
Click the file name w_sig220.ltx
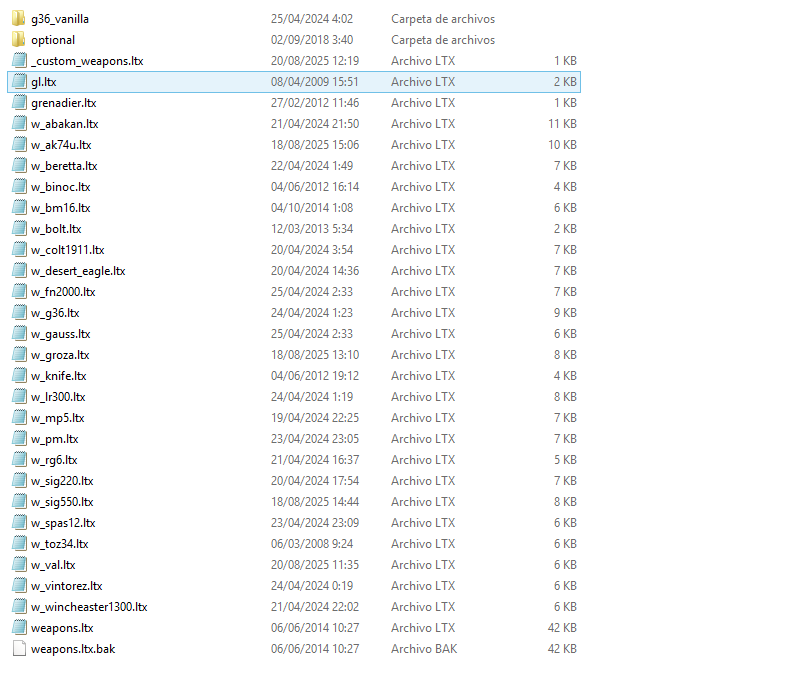[62, 481]
